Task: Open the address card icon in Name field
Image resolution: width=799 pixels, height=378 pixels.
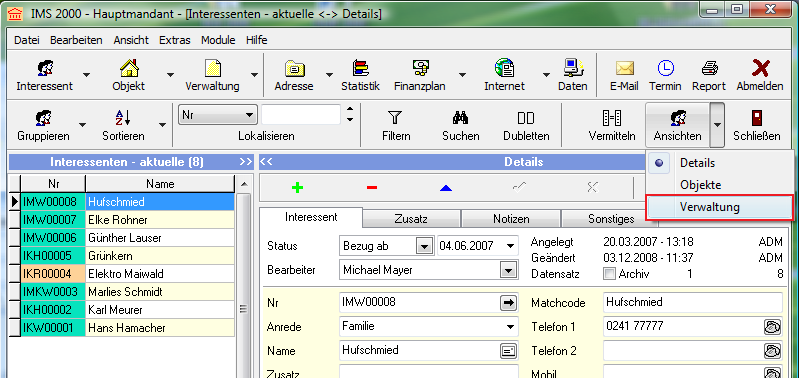Action: 508,350
